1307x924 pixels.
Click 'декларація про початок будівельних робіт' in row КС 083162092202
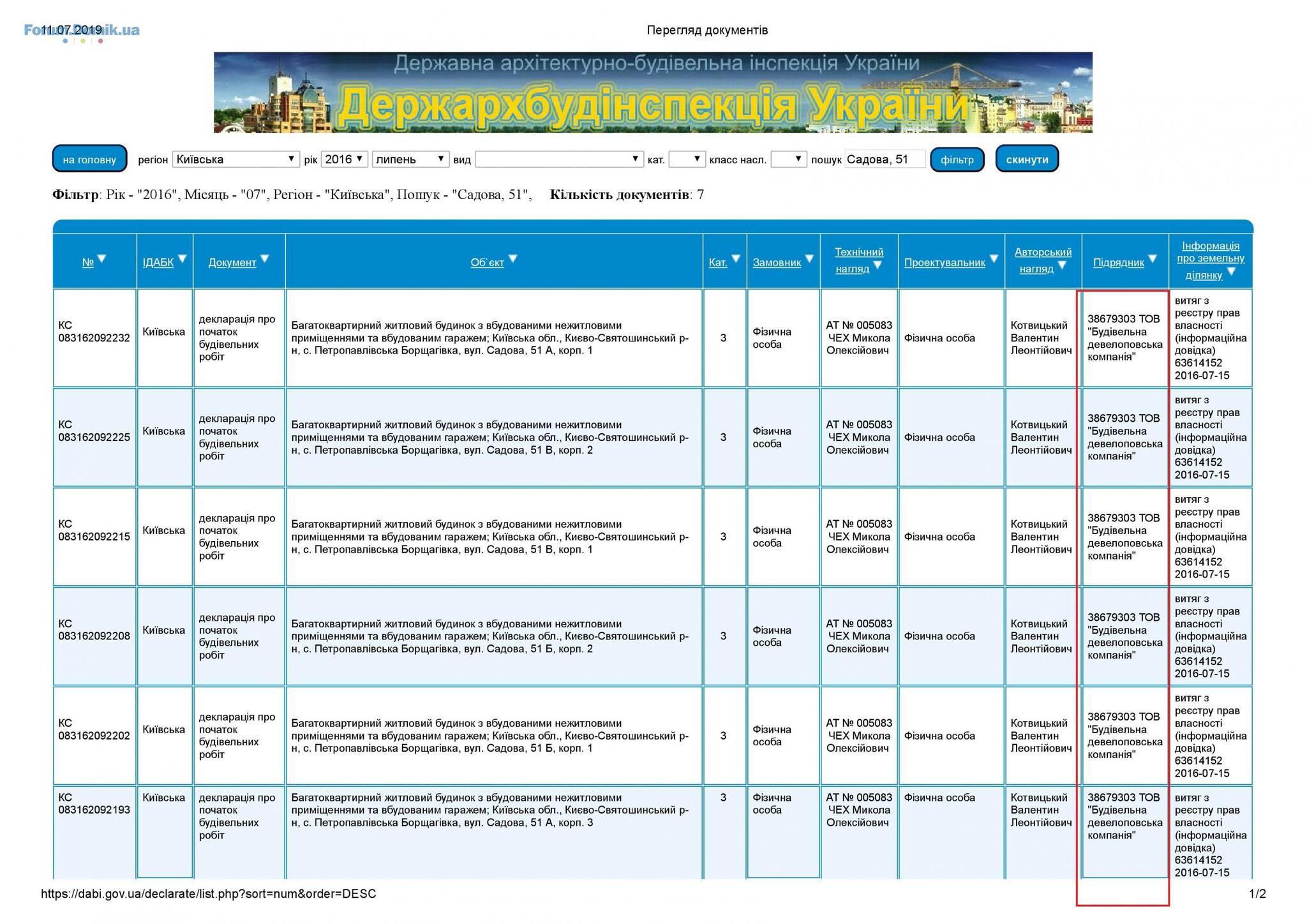coord(237,736)
